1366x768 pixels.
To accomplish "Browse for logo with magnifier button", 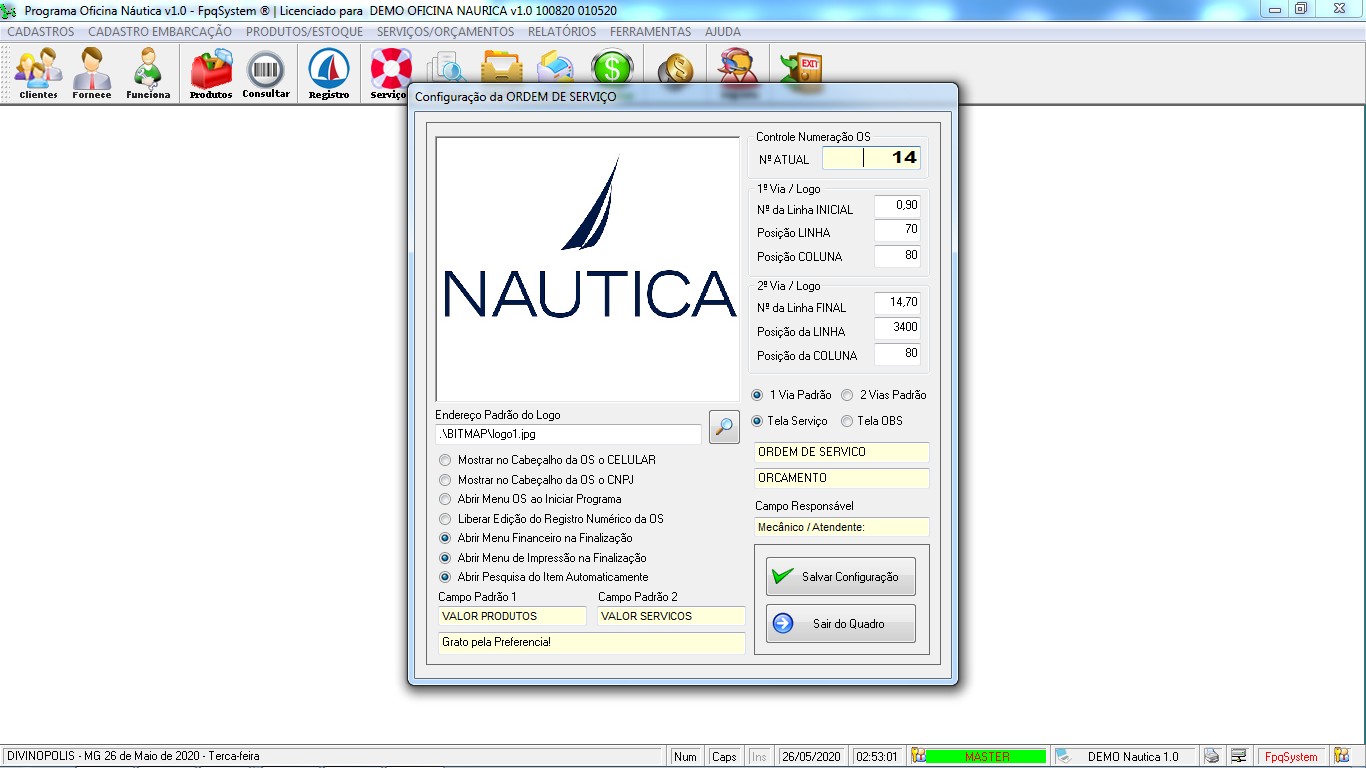I will (724, 427).
